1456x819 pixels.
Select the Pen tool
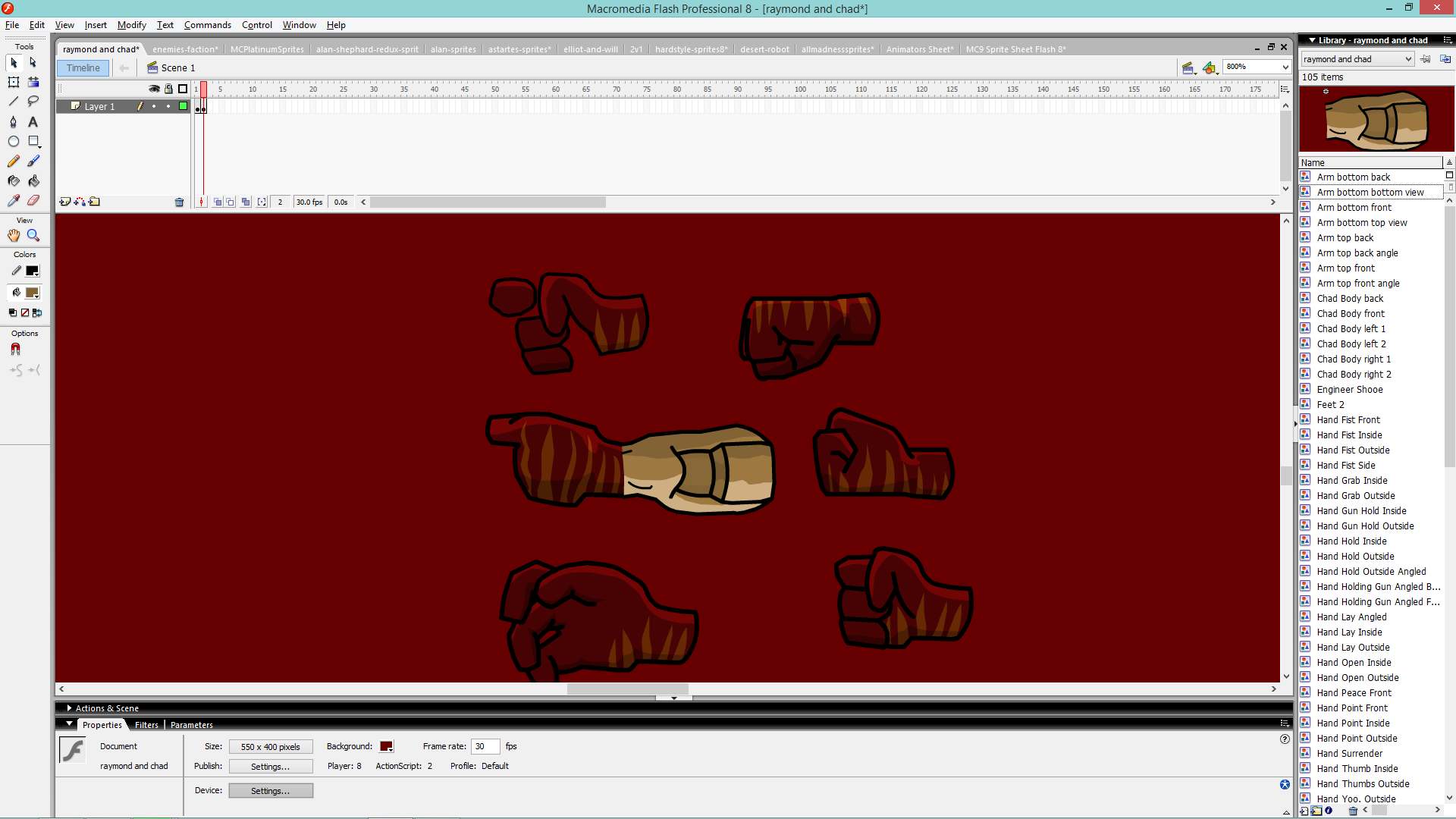click(14, 121)
